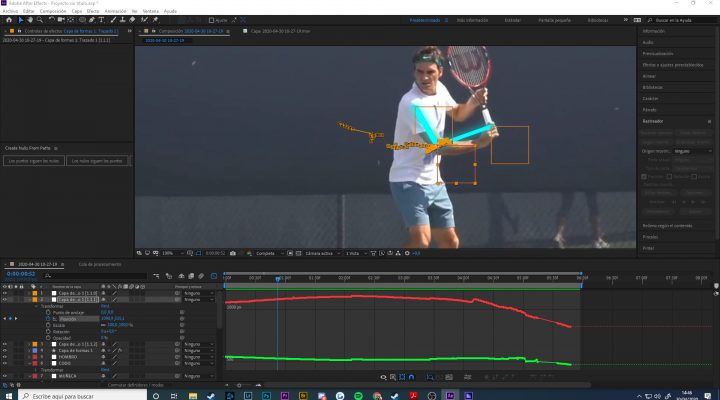Select the Pen tool

[x=92, y=20]
